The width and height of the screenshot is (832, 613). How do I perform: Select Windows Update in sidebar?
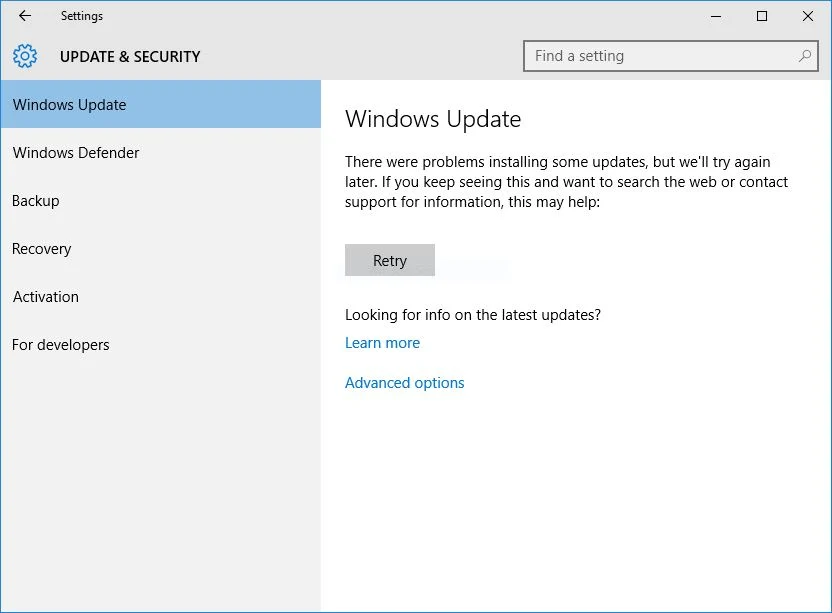coord(161,104)
